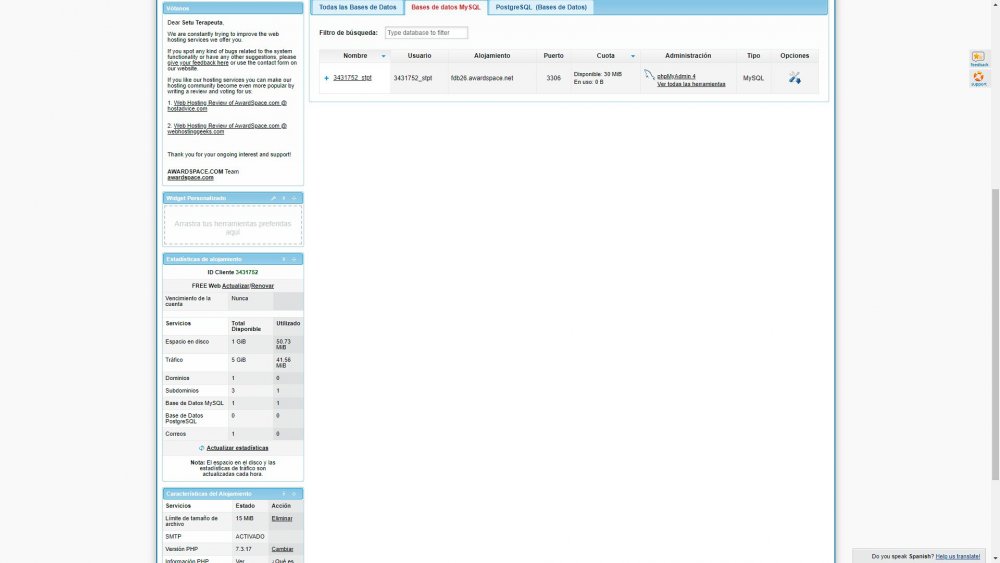Click Eliminar for file size limit
Image resolution: width=1000 pixels, height=563 pixels.
tap(282, 518)
